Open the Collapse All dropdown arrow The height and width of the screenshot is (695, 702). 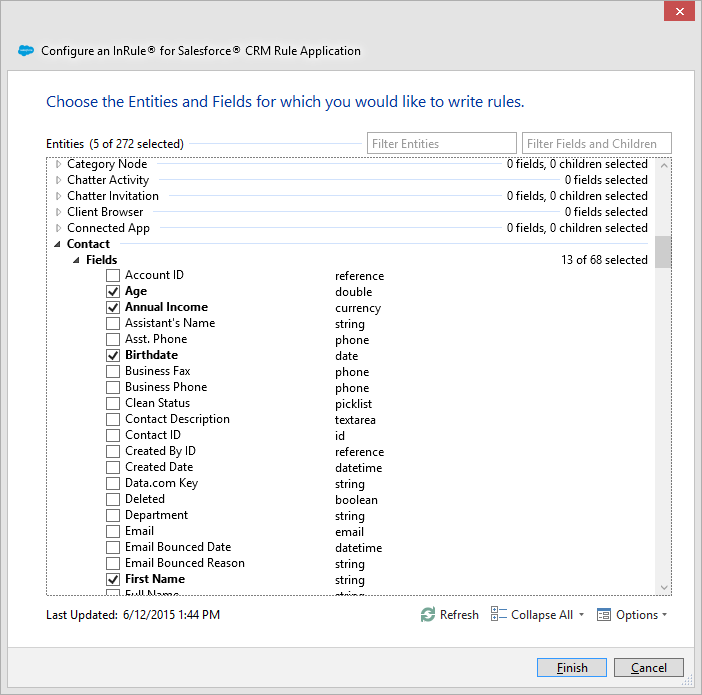pyautogui.click(x=581, y=615)
